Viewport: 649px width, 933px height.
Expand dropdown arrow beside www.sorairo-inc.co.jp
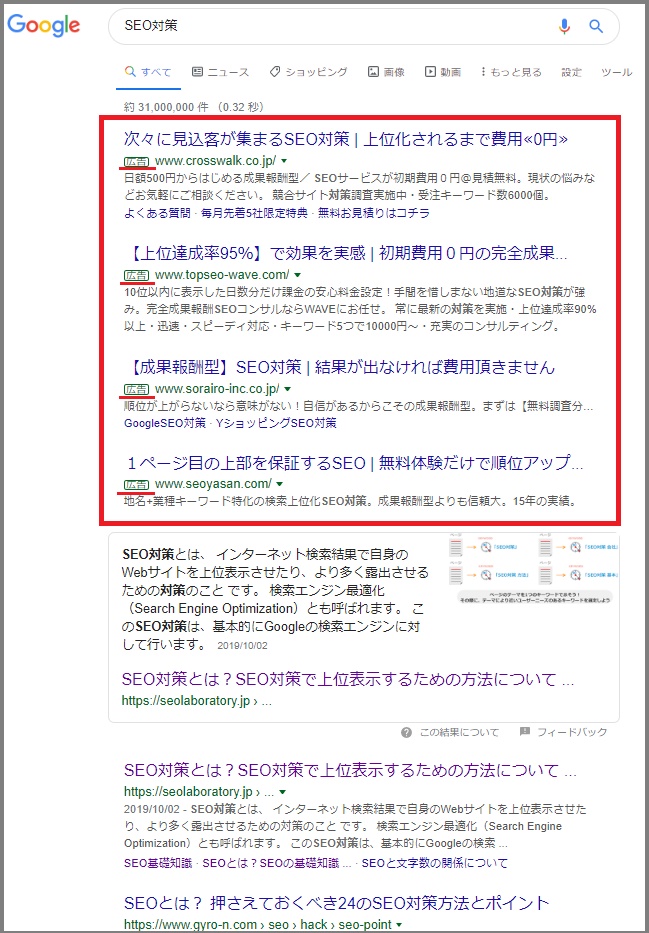(287, 389)
